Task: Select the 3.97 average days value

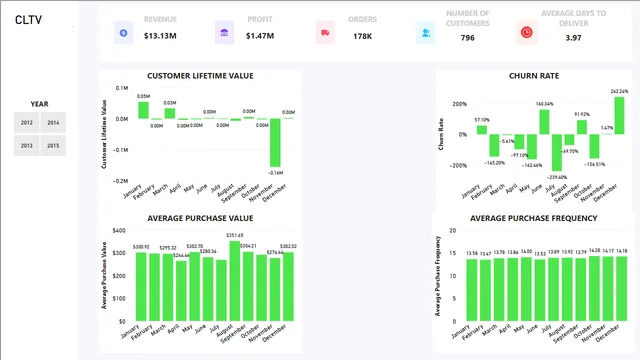Action: click(573, 38)
